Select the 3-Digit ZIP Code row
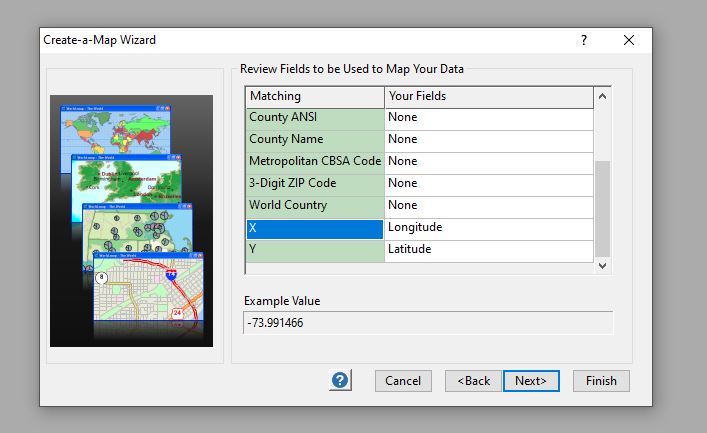Screen dimensions: 707x433 click(x=315, y=184)
